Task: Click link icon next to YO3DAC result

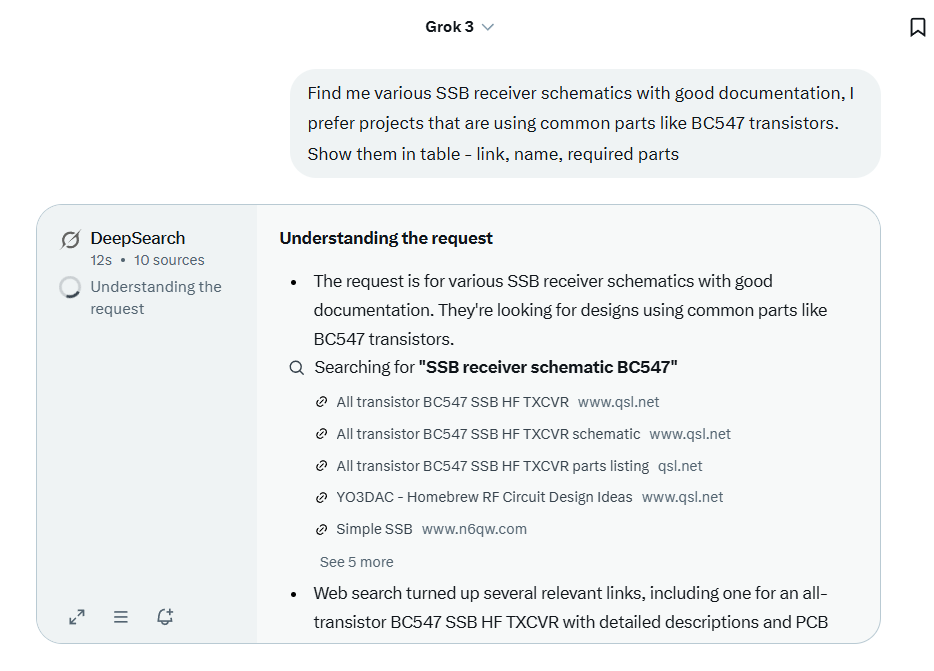Action: tap(322, 497)
